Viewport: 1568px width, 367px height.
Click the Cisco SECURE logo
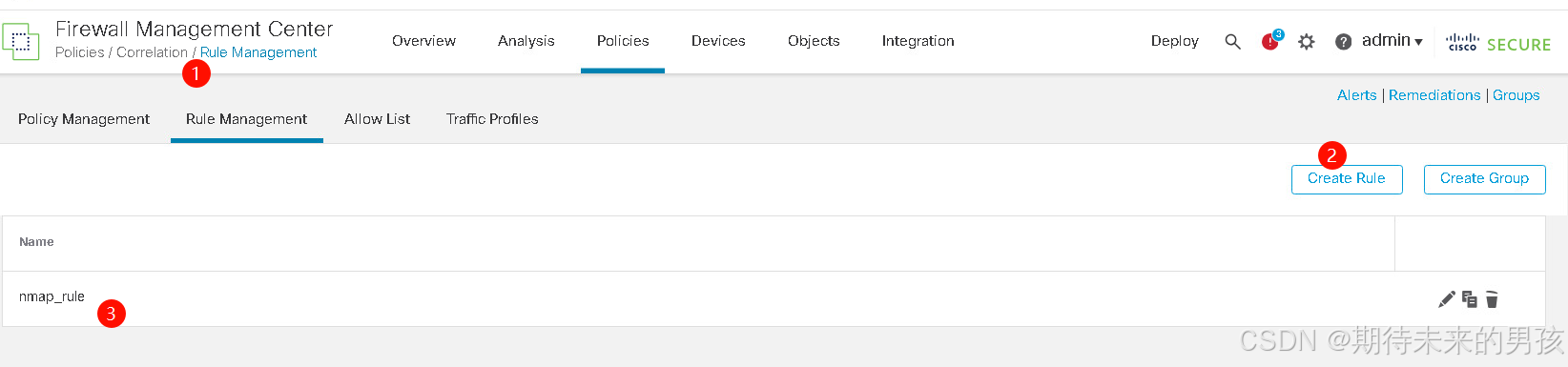[1498, 43]
